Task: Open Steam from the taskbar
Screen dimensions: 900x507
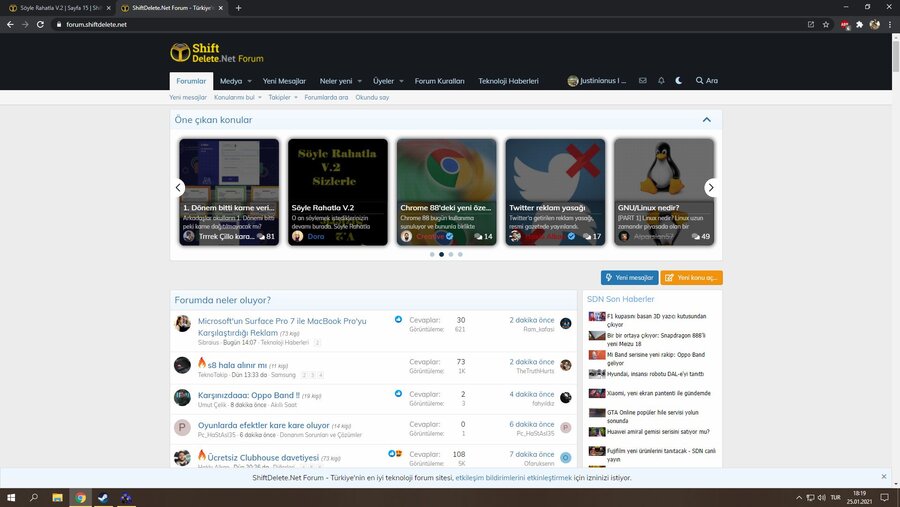Action: pos(103,498)
